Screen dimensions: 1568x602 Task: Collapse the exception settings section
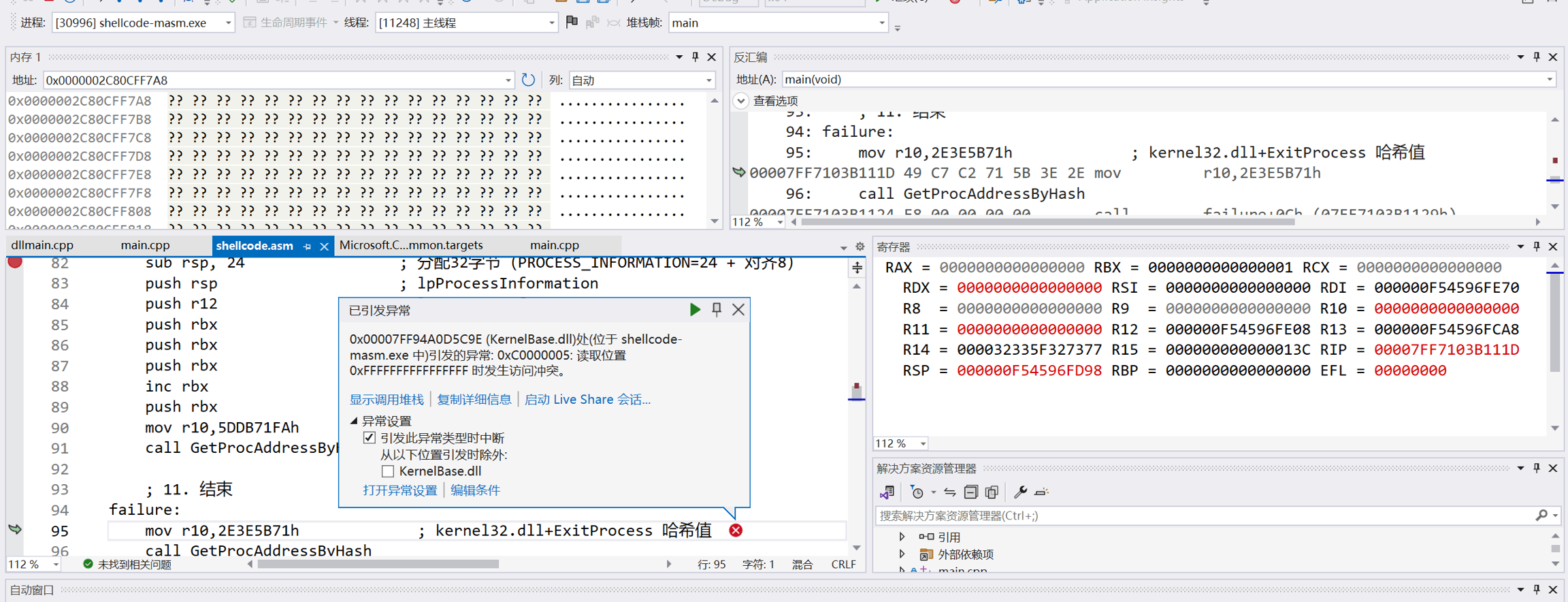(x=354, y=421)
